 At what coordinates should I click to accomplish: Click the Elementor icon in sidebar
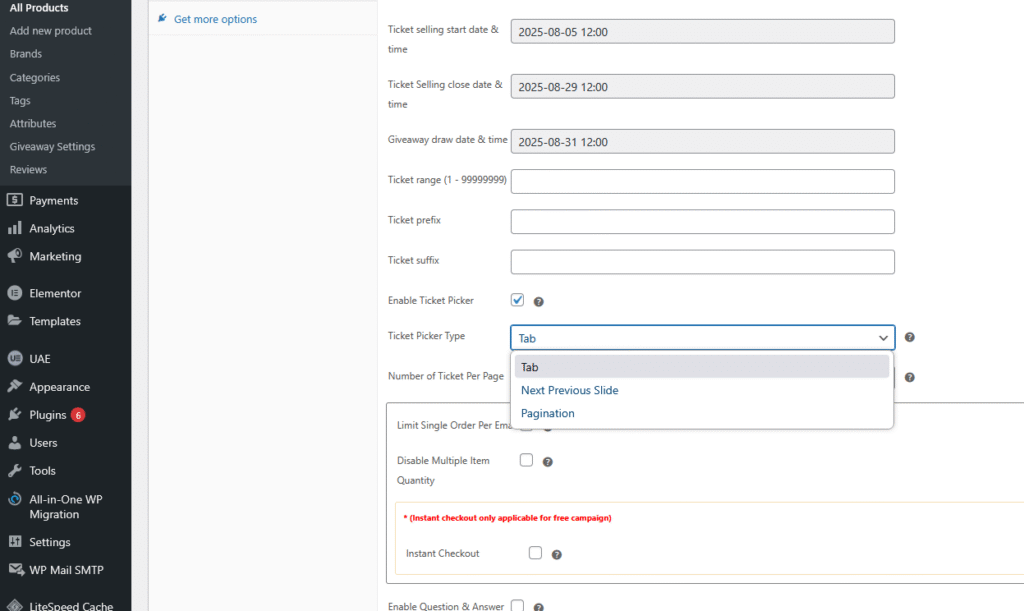(15, 293)
